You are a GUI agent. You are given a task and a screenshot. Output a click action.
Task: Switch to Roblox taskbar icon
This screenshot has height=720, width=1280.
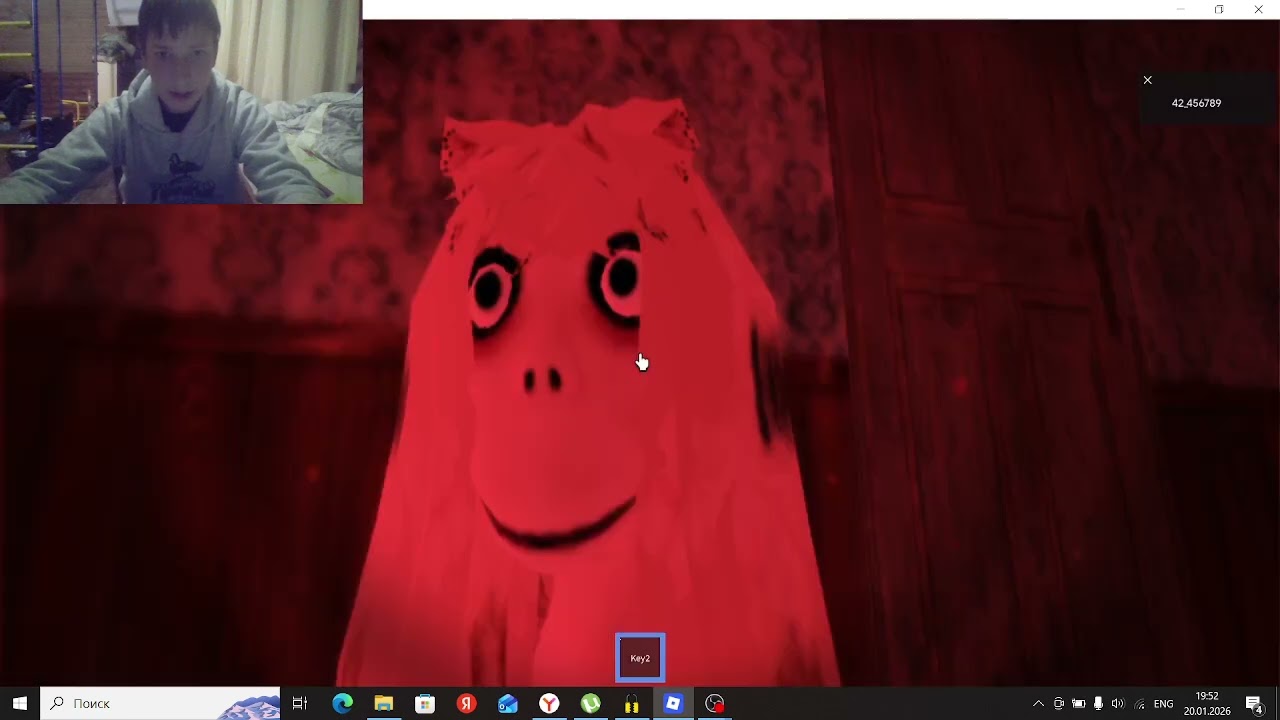point(673,704)
